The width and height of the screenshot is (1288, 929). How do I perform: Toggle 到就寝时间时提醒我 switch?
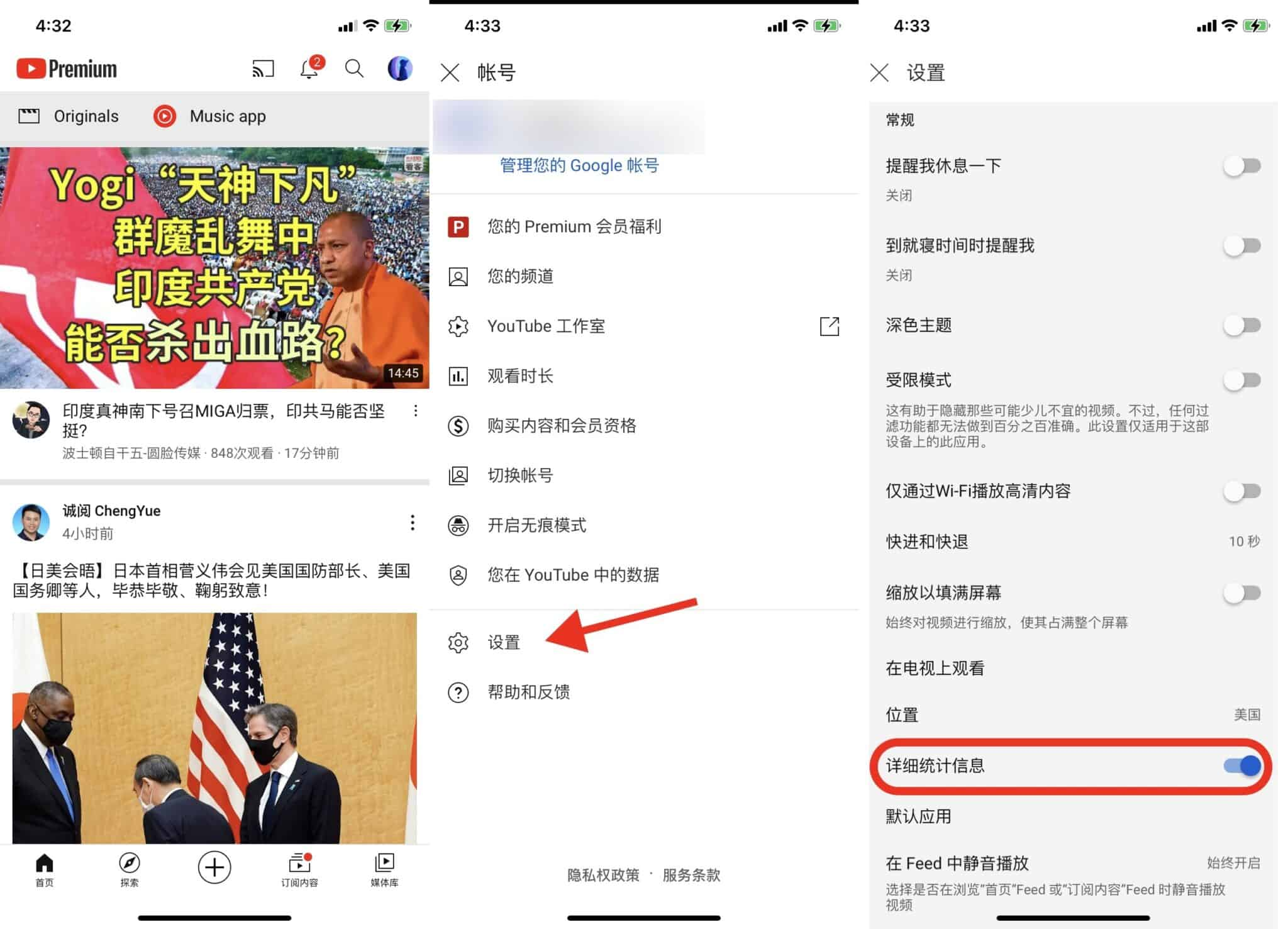coord(1242,246)
